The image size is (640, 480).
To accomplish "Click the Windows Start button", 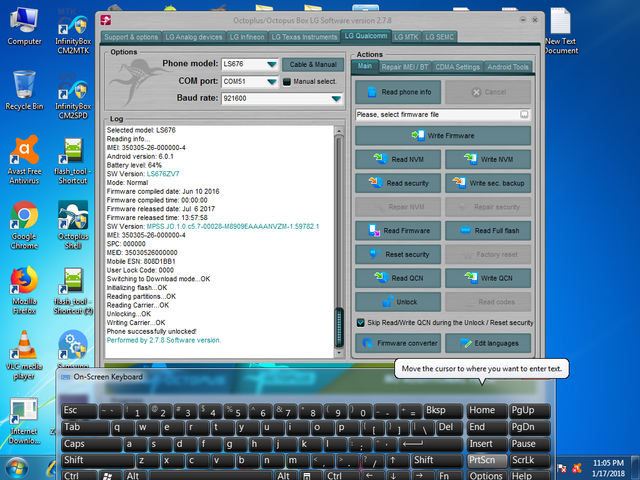I will click(x=16, y=468).
